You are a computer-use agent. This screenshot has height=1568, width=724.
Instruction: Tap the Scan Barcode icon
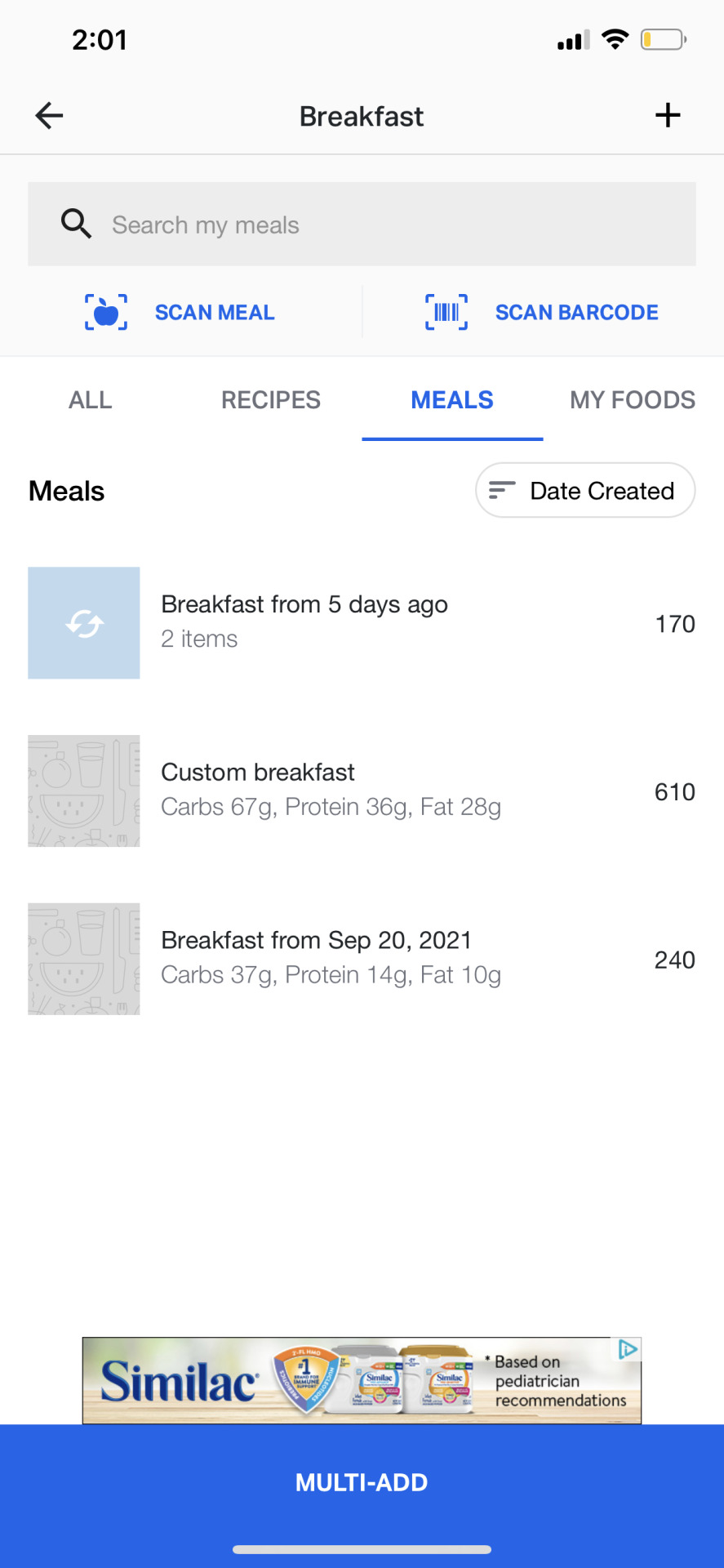446,313
